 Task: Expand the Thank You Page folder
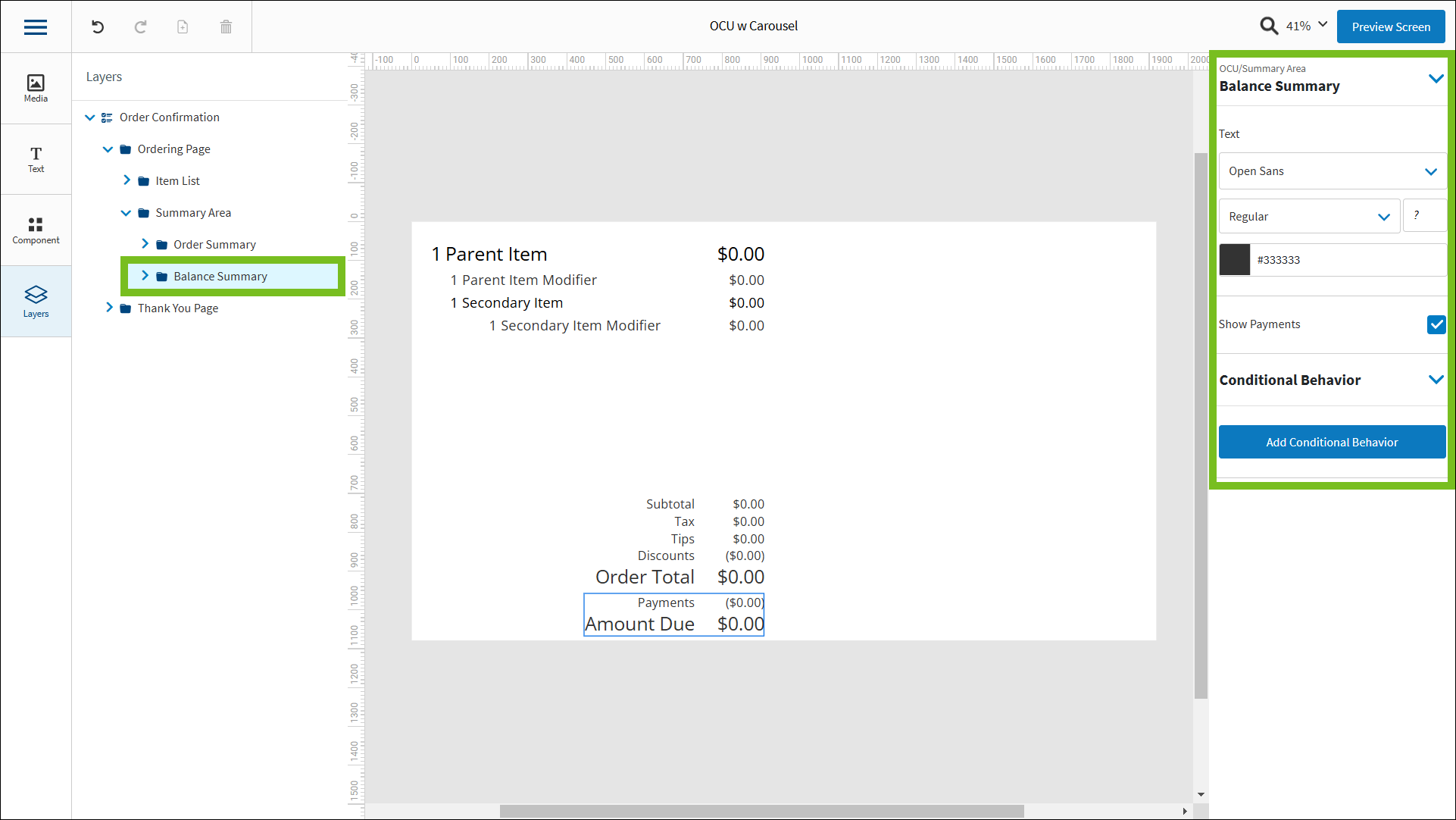click(109, 308)
